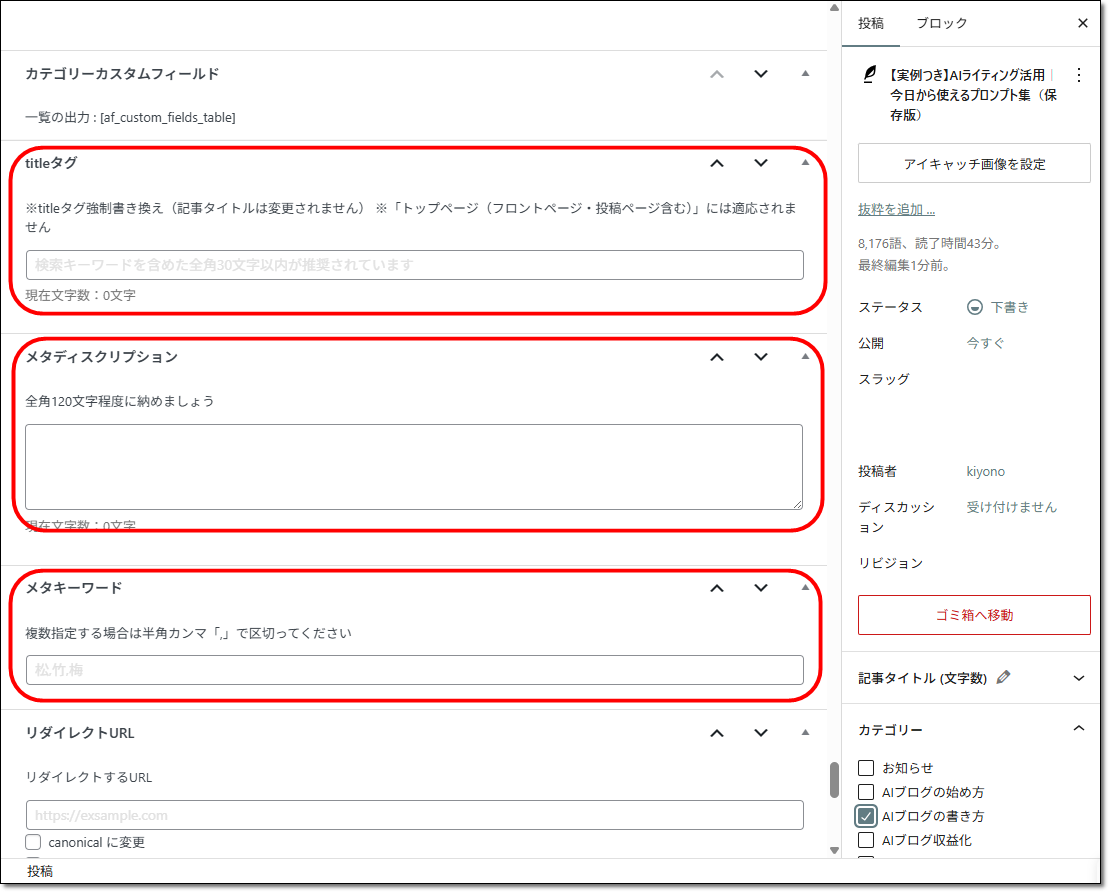The width and height of the screenshot is (1109, 892).
Task: Move the メタディスクリプション section down with its arrow
Action: 761,356
